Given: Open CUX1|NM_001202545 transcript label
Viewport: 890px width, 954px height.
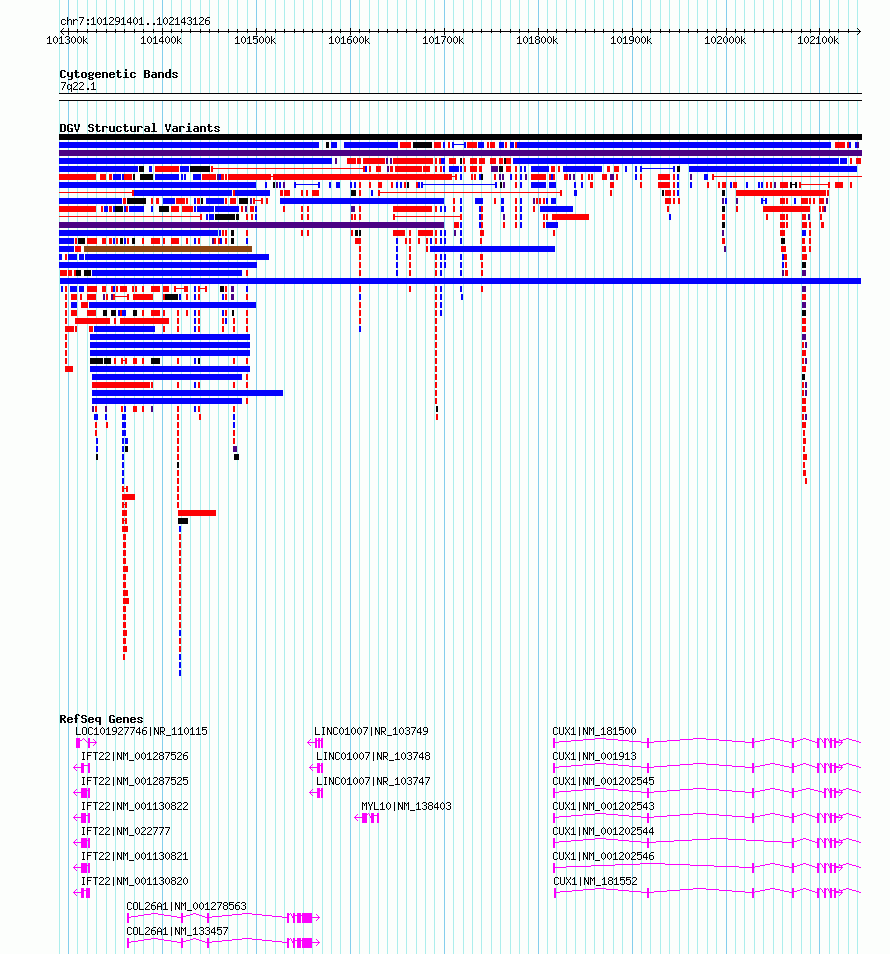Looking at the screenshot, I should (x=603, y=781).
